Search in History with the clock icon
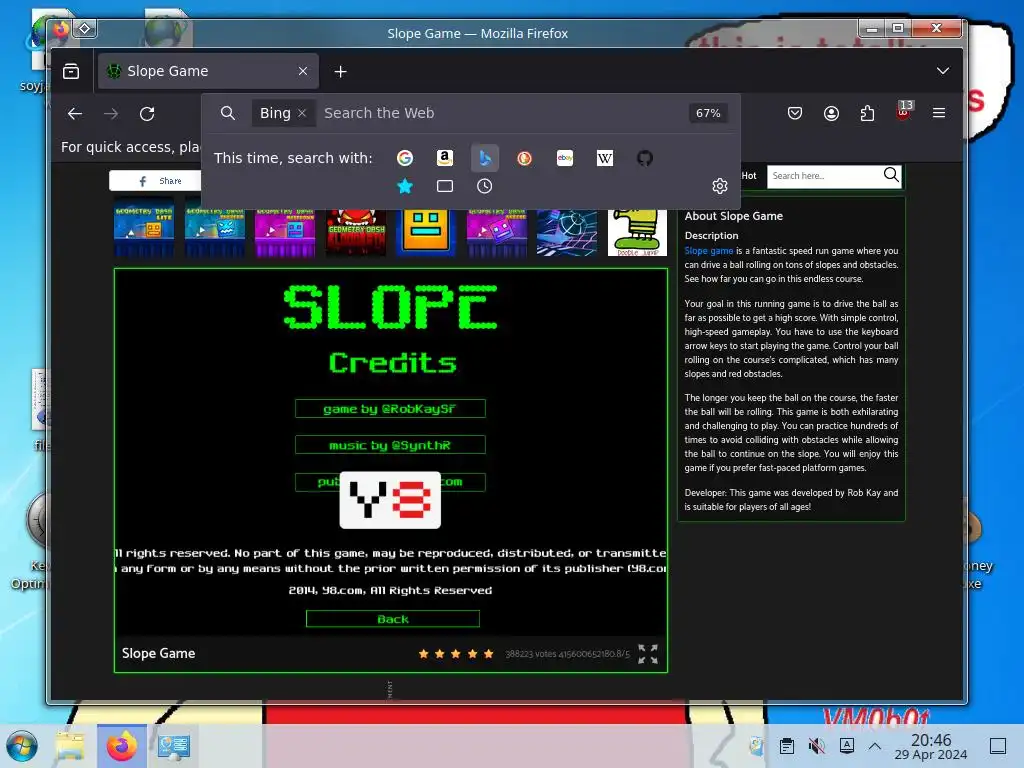 [x=485, y=187]
